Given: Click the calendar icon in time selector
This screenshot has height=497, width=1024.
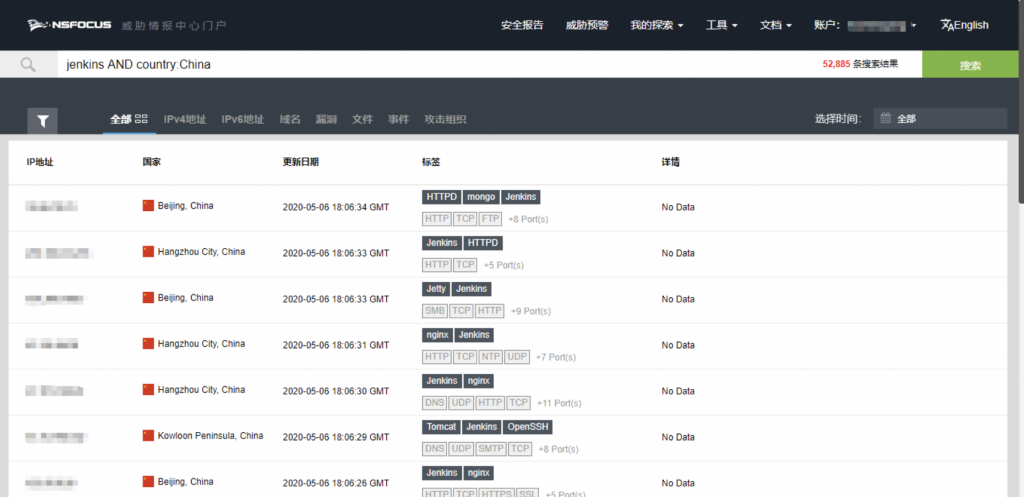Looking at the screenshot, I should [x=886, y=119].
